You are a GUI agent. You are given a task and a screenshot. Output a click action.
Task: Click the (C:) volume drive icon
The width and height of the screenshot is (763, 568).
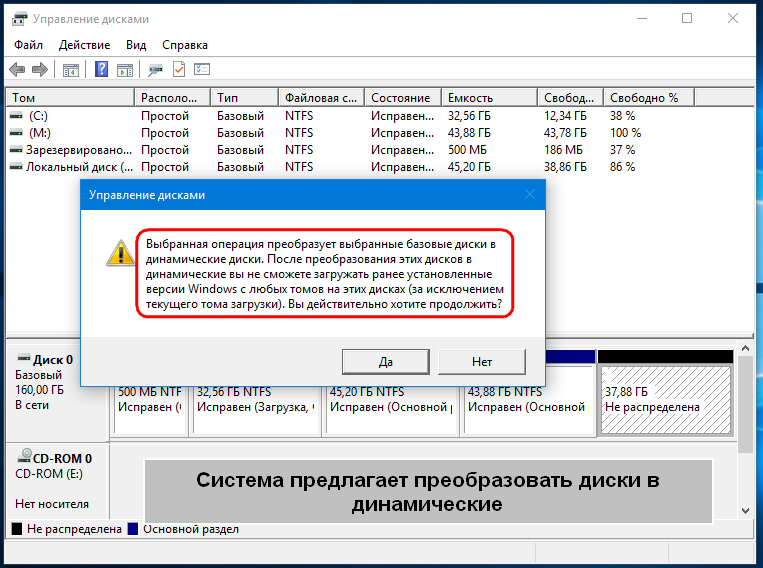point(17,116)
